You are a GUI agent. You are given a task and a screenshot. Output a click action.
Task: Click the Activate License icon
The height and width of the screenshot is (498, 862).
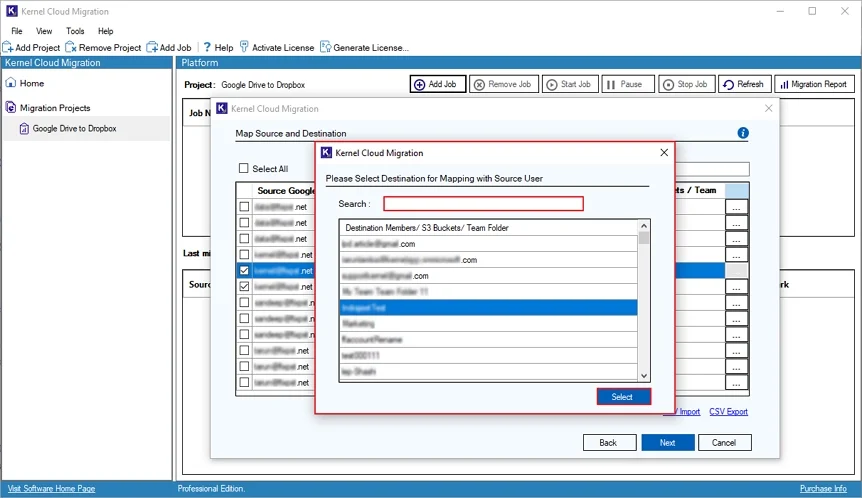click(244, 47)
